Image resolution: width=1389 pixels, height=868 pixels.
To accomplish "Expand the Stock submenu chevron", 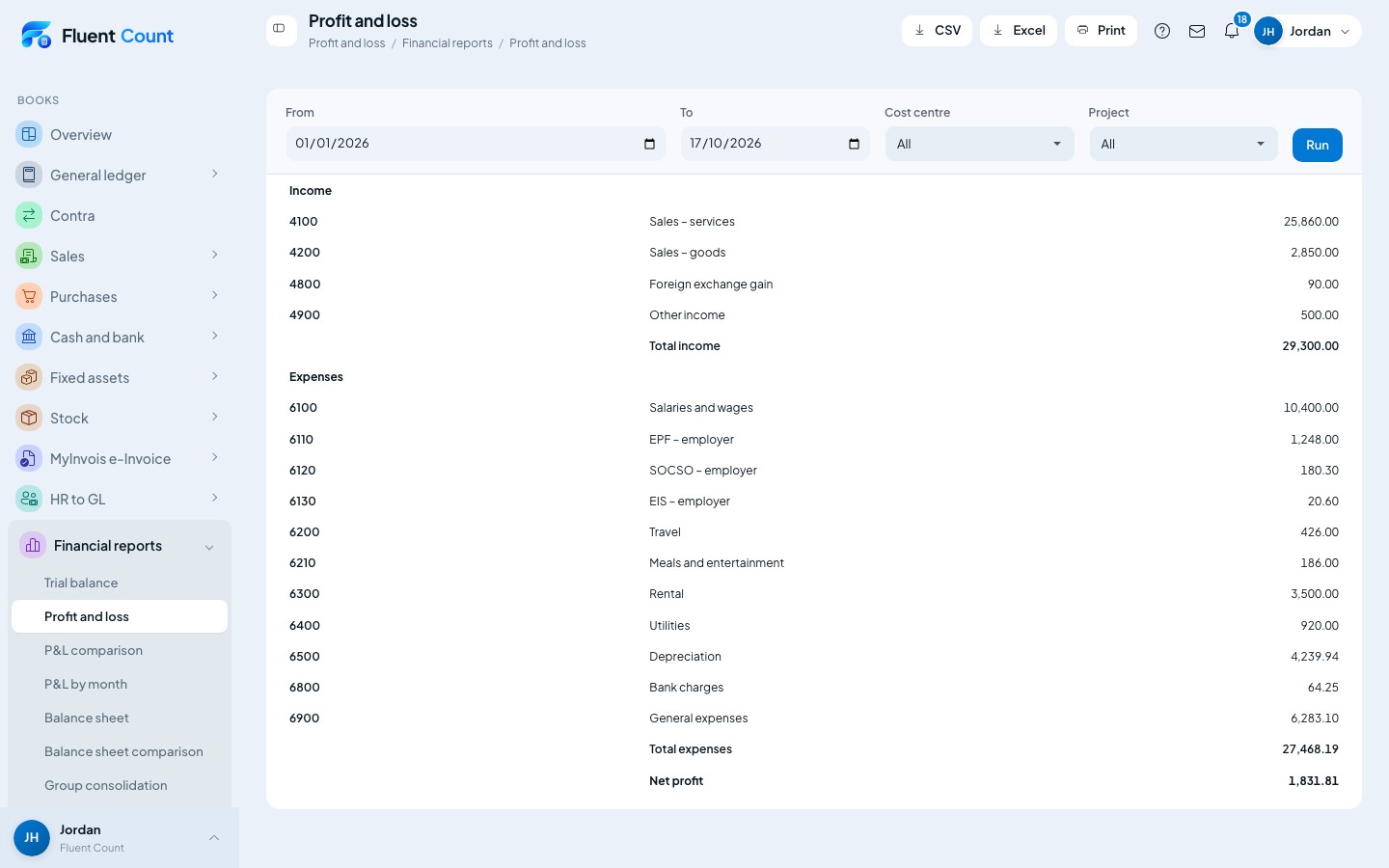I will pyautogui.click(x=215, y=417).
